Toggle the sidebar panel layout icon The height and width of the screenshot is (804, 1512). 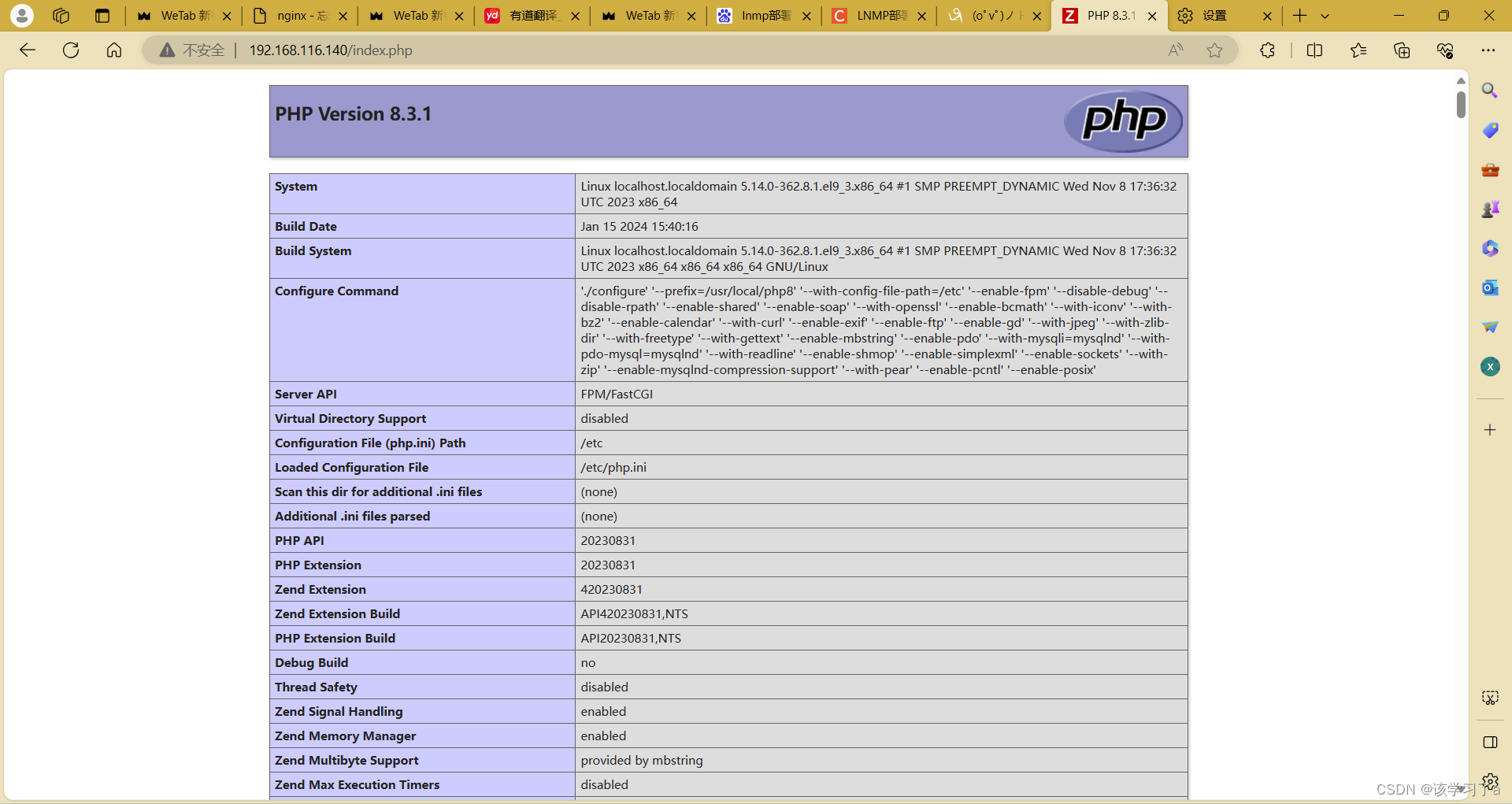coord(1490,743)
